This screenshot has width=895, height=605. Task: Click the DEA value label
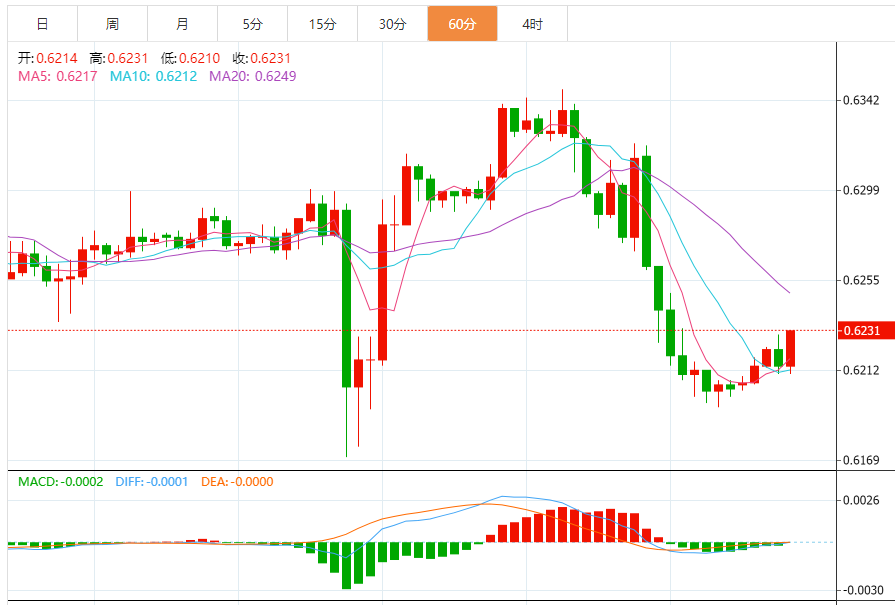[237, 482]
